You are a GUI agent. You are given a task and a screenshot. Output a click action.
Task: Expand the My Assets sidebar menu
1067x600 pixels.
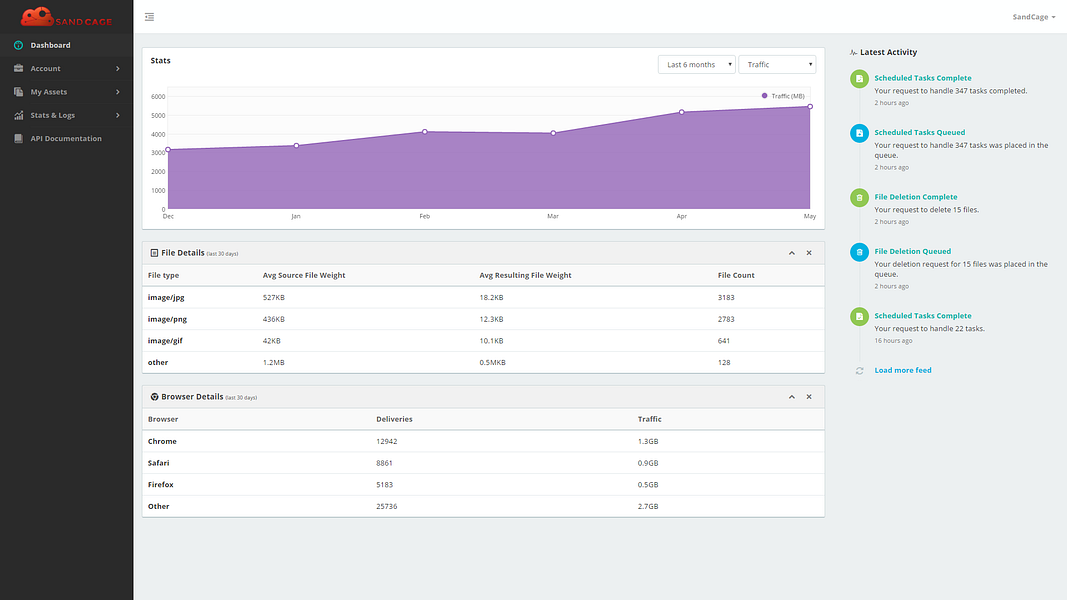67,92
